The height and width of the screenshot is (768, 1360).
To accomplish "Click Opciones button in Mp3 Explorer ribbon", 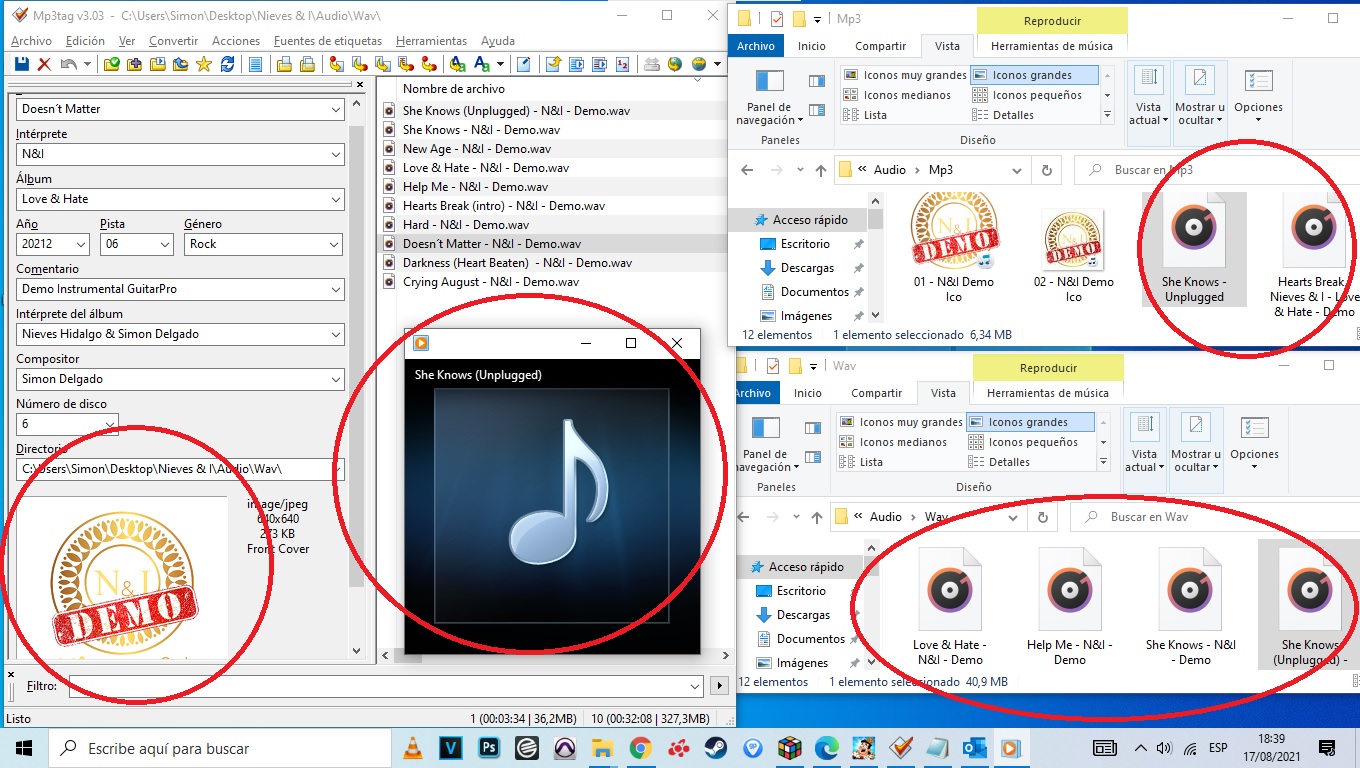I will [1258, 95].
